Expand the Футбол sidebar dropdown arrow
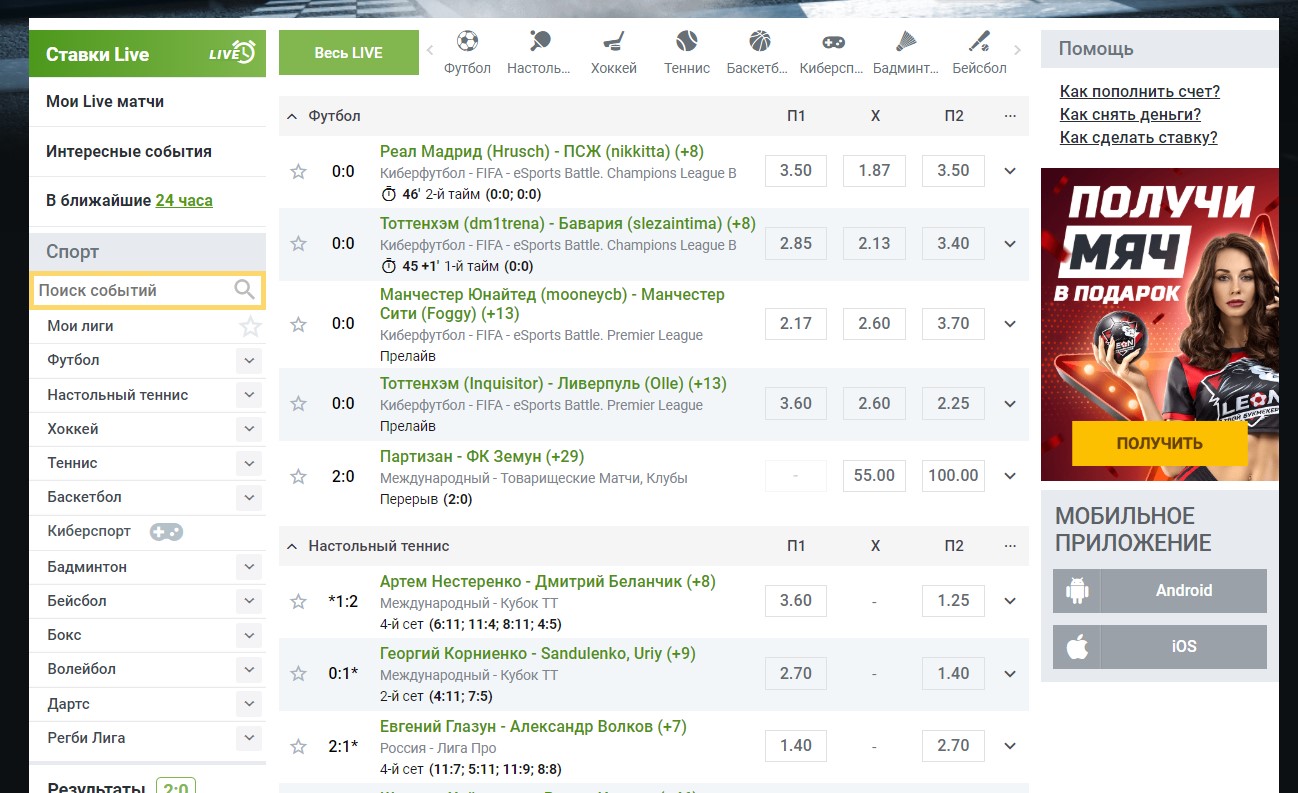This screenshot has height=793, width=1298. [249, 361]
